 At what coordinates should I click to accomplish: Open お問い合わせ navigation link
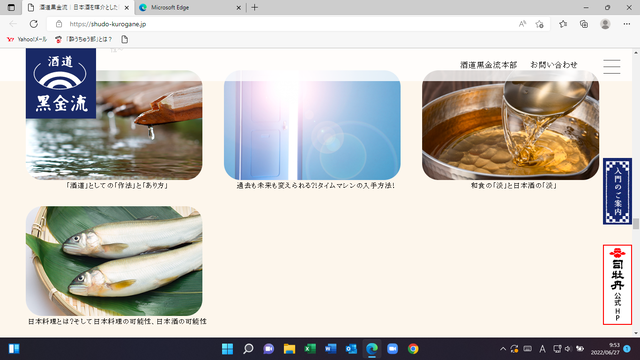[553, 65]
